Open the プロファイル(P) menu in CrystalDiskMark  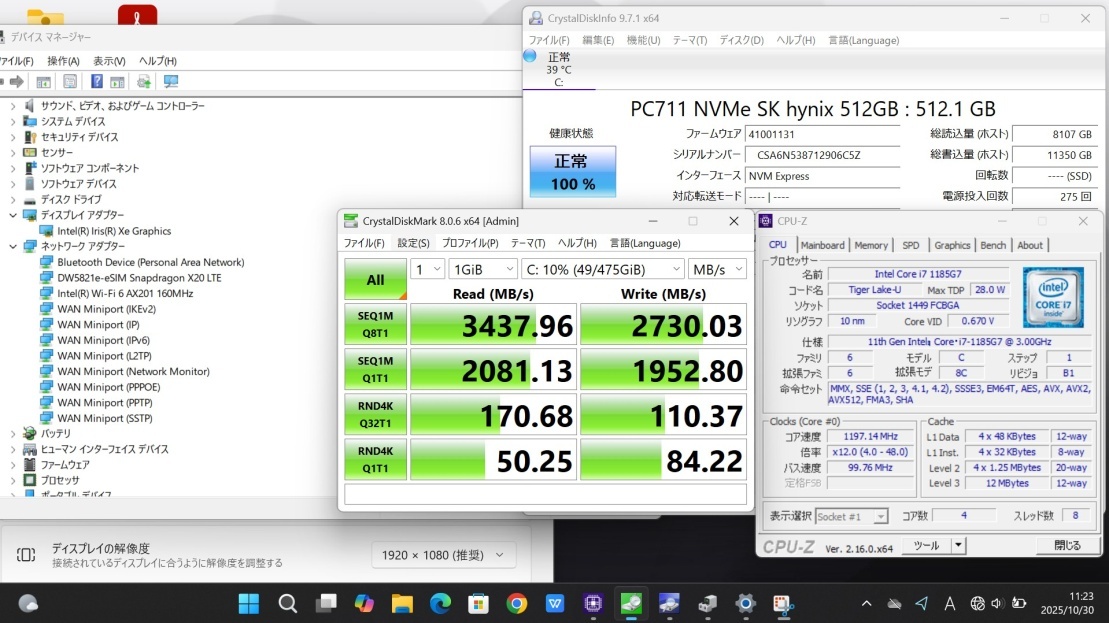pyautogui.click(x=471, y=243)
